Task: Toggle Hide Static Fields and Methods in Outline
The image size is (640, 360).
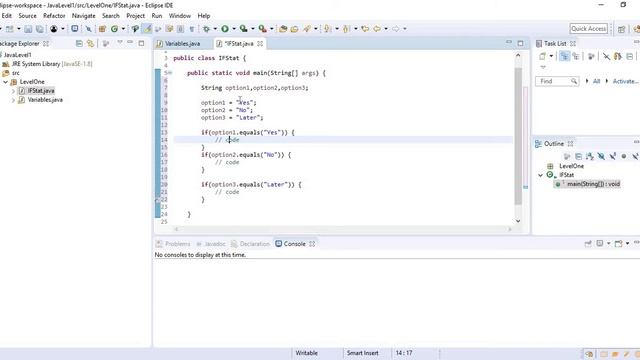Action: (x=613, y=156)
